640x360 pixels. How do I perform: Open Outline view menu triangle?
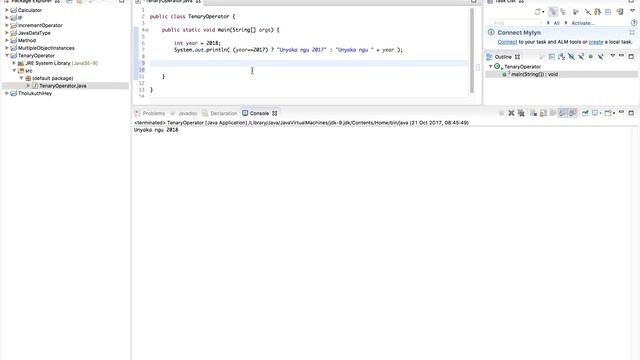(x=612, y=56)
